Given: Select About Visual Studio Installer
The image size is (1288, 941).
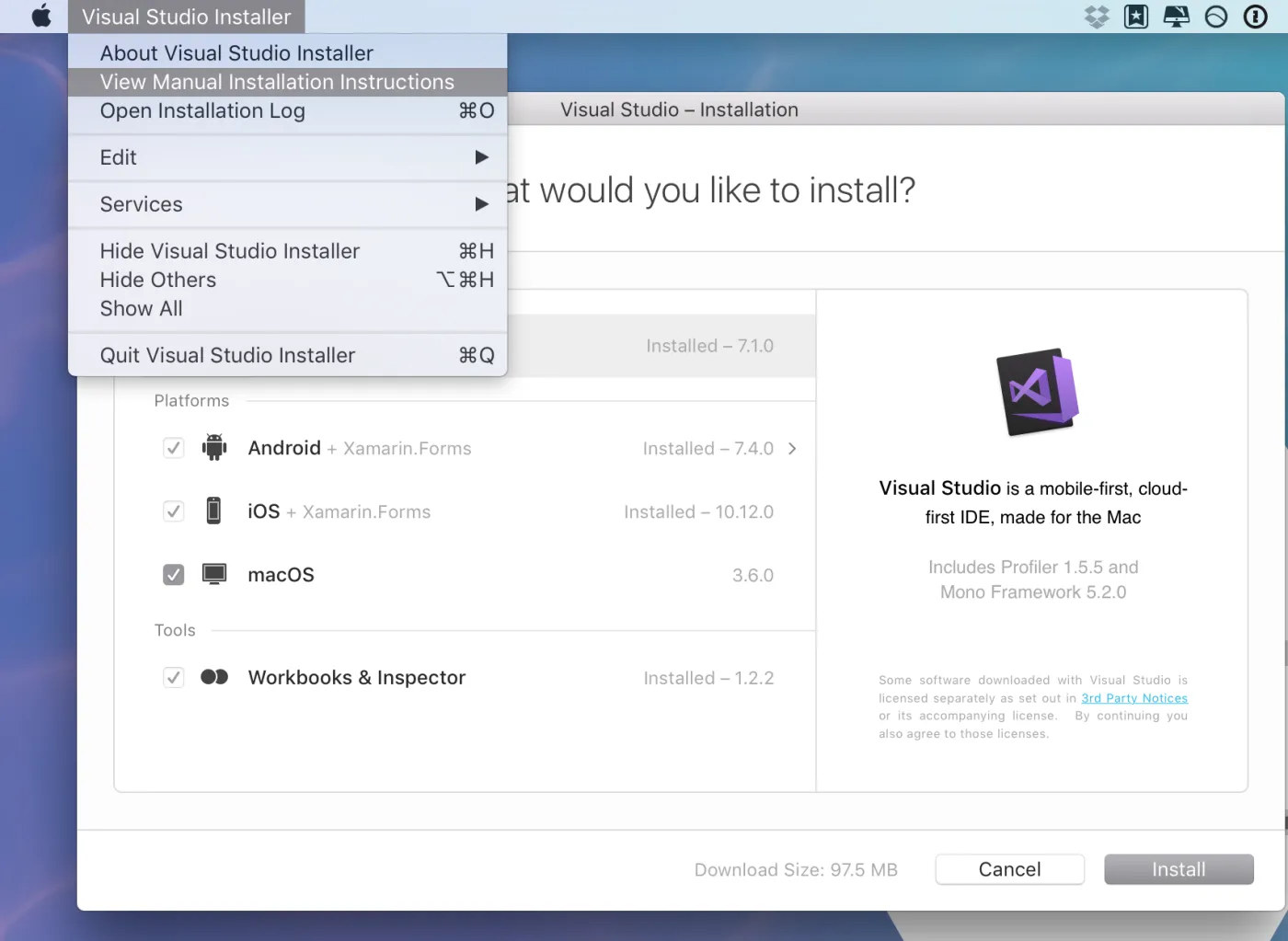Looking at the screenshot, I should (x=288, y=53).
